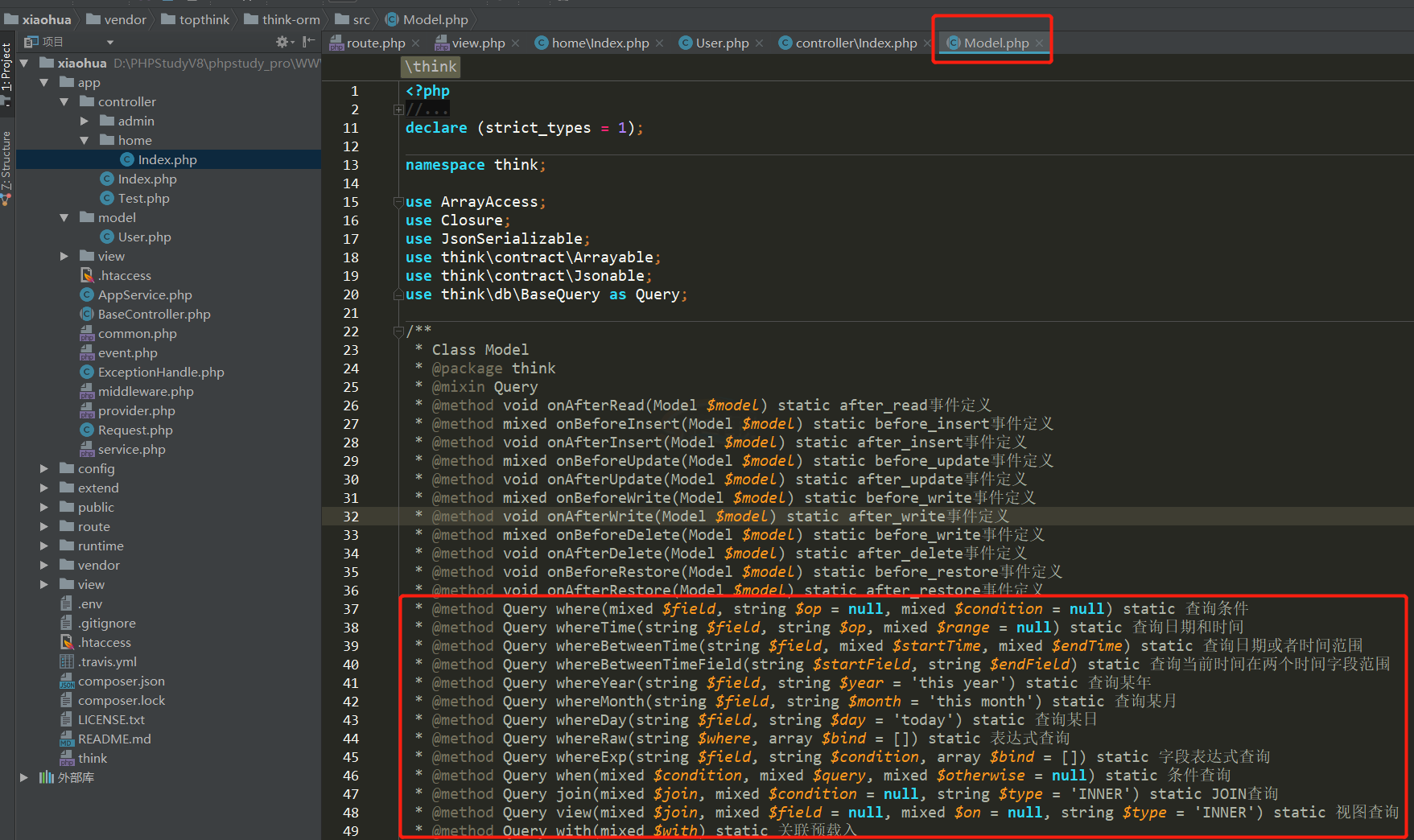Click the .htaccess icon under app
The height and width of the screenshot is (840, 1414).
click(87, 275)
